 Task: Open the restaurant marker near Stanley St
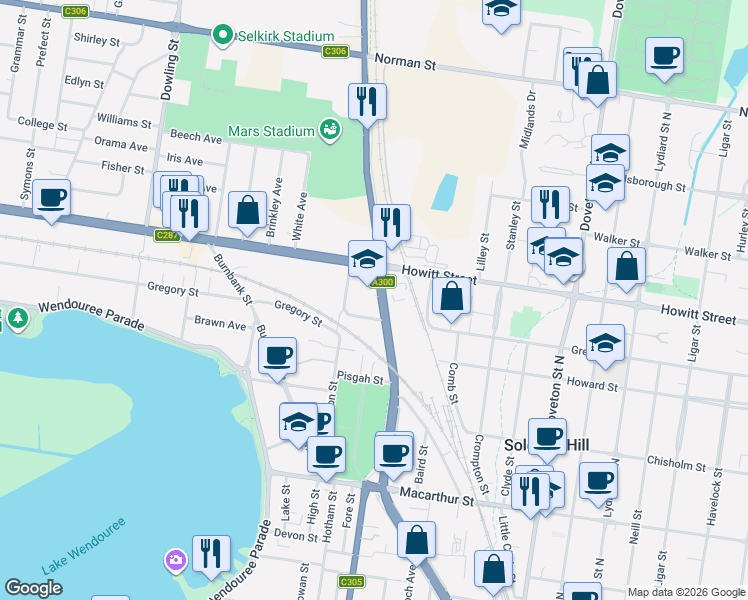point(551,208)
